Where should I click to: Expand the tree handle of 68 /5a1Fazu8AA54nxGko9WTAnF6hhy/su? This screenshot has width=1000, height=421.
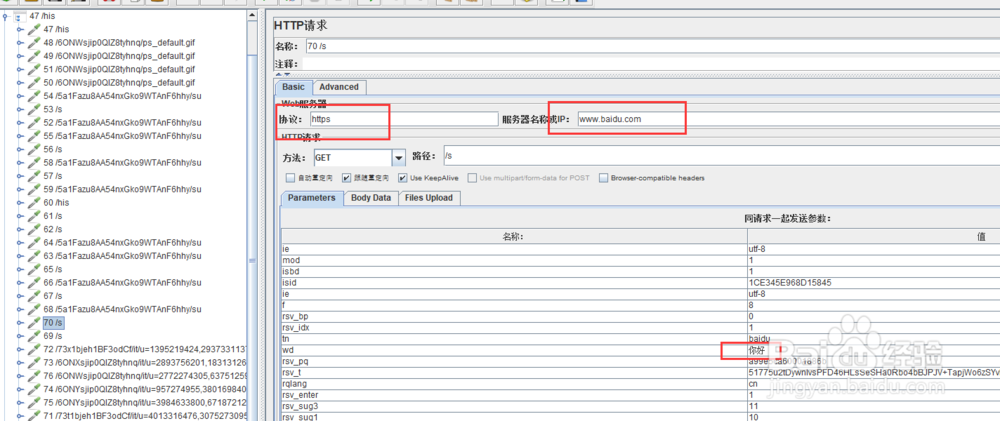(x=20, y=309)
